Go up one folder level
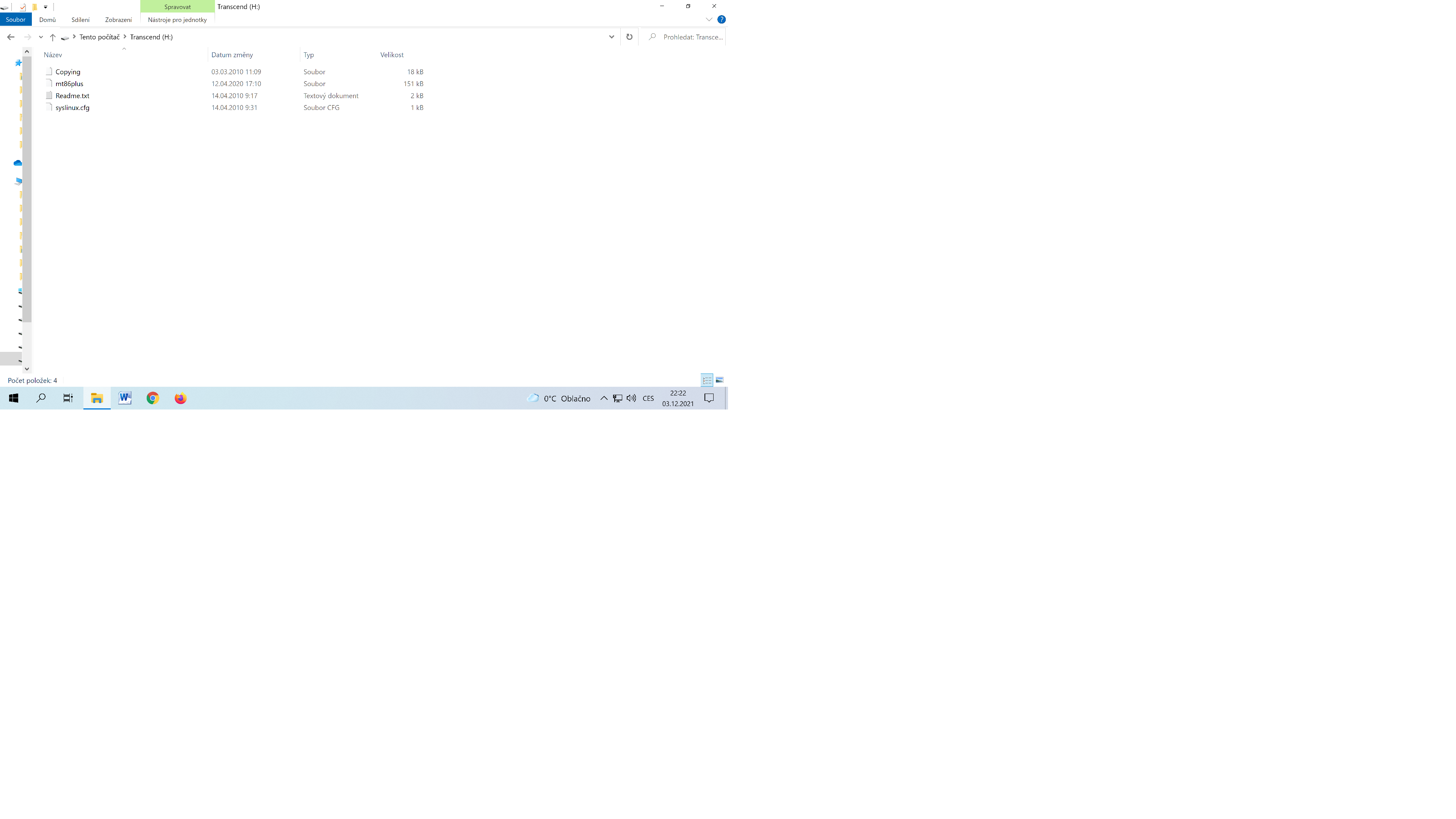This screenshot has width=1456, height=819. point(53,37)
